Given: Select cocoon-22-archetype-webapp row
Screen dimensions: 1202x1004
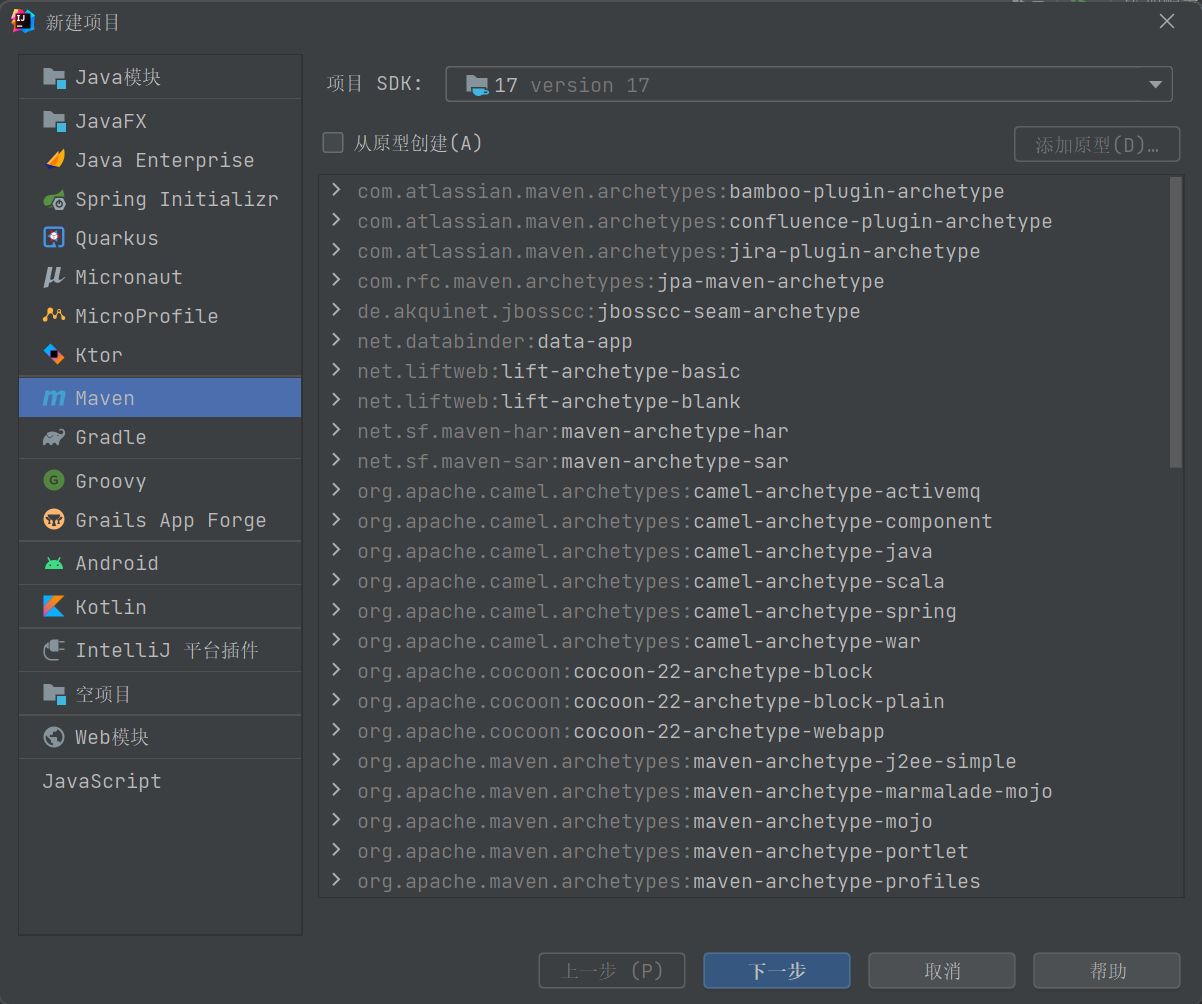Looking at the screenshot, I should [744, 731].
